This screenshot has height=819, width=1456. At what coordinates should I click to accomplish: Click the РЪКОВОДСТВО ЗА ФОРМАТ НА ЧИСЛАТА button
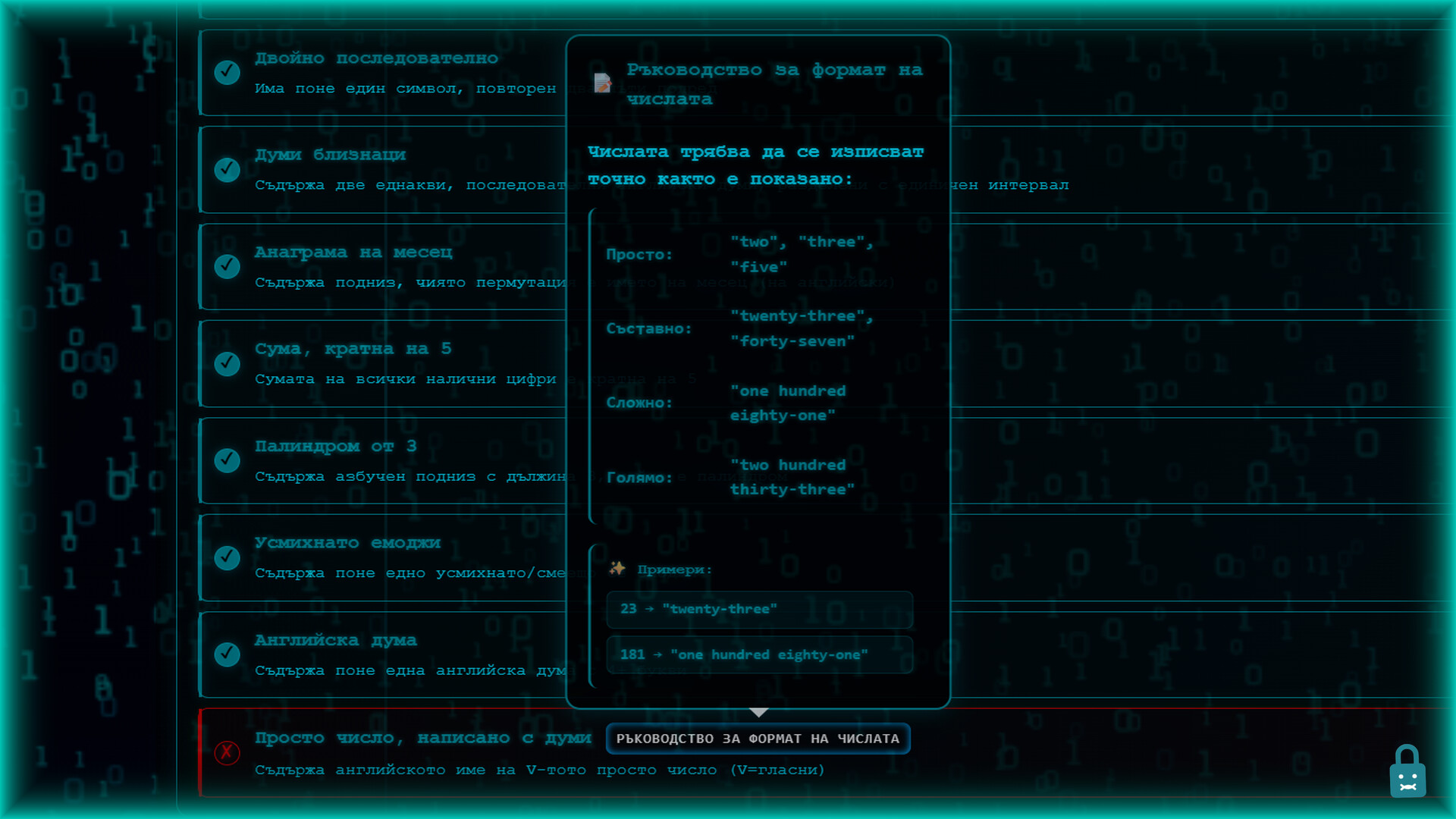point(758,739)
